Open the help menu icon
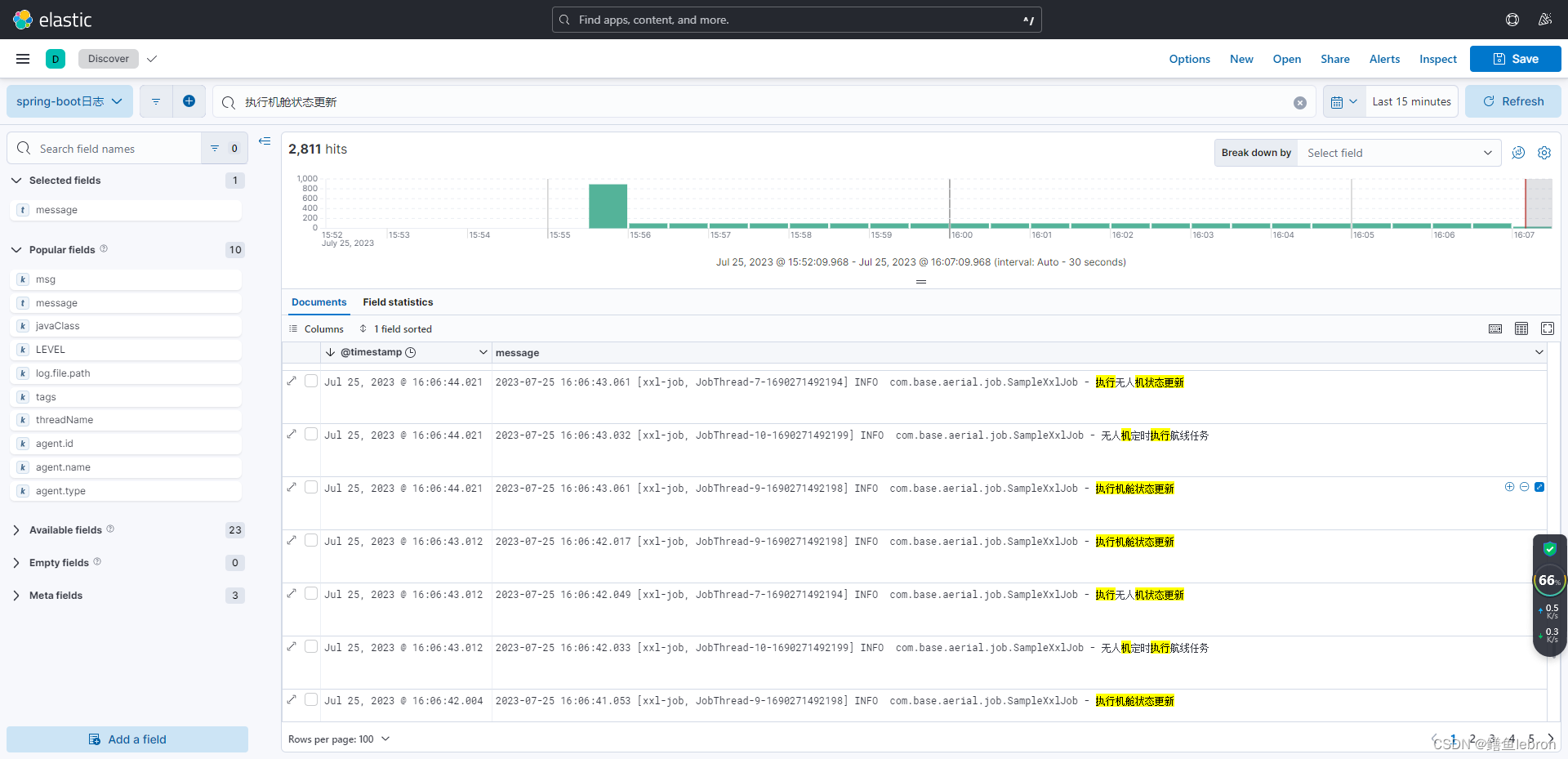The height and width of the screenshot is (759, 1568). click(1512, 20)
